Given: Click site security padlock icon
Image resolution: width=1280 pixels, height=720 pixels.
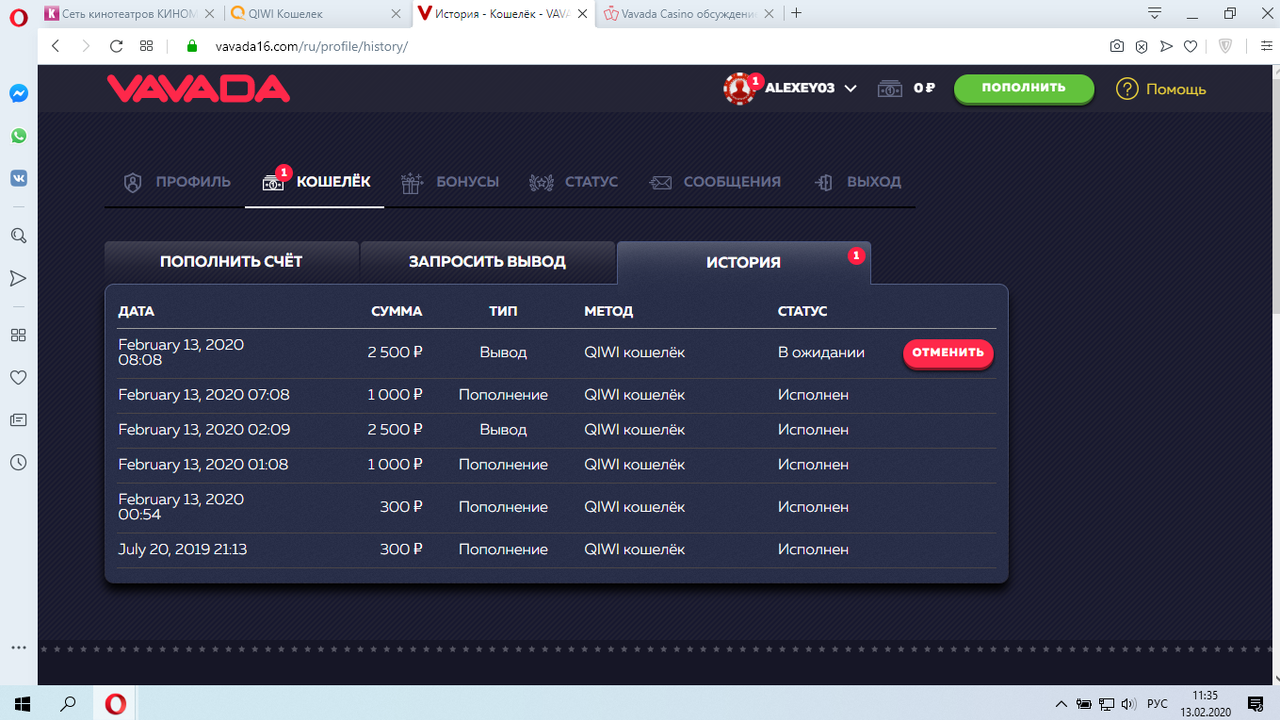Looking at the screenshot, I should 193,46.
